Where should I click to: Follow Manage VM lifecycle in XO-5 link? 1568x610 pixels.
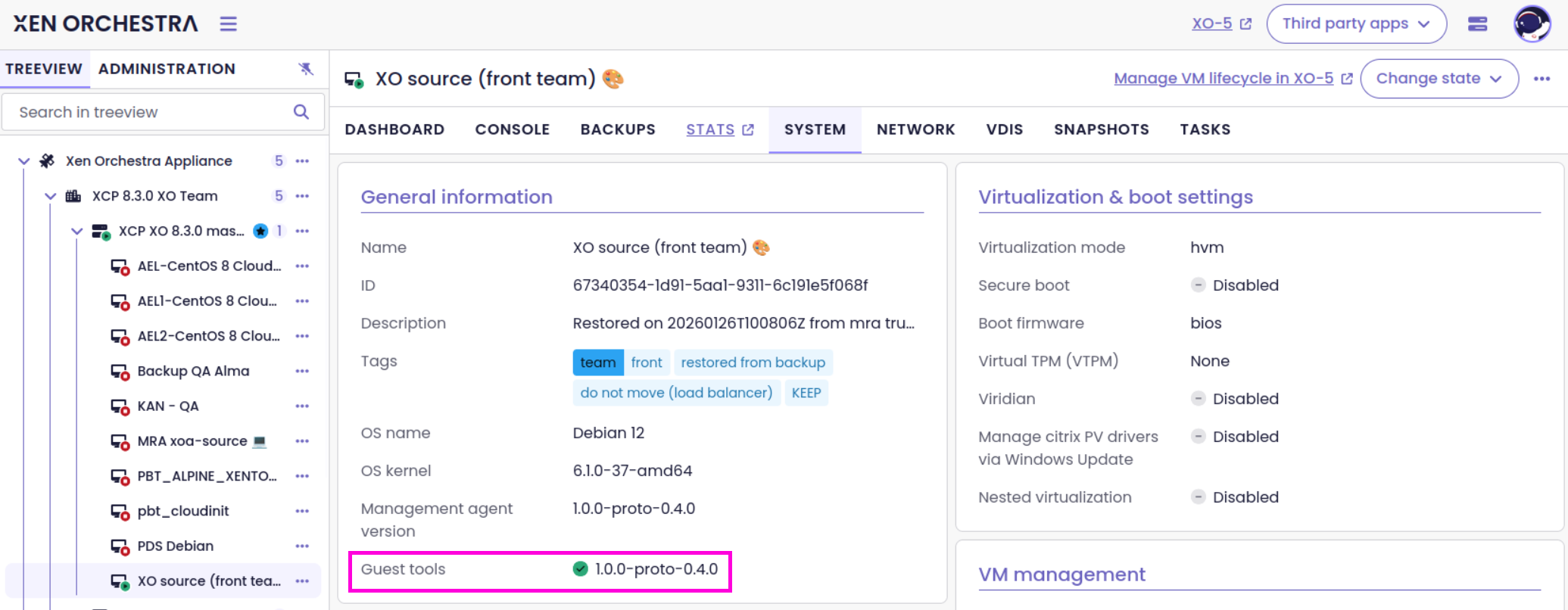[1233, 79]
